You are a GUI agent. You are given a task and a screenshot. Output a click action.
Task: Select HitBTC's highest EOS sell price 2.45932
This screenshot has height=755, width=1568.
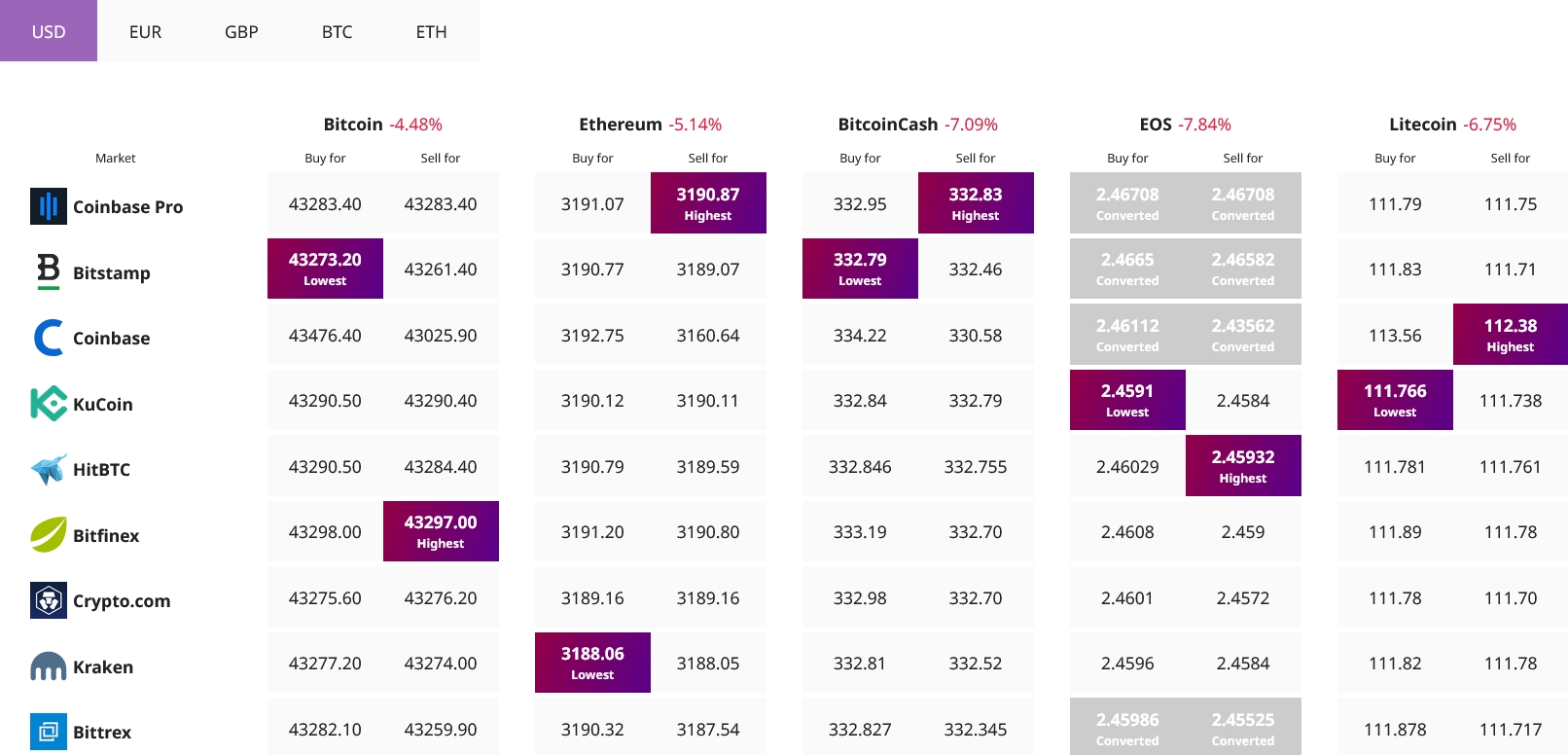tap(1243, 466)
